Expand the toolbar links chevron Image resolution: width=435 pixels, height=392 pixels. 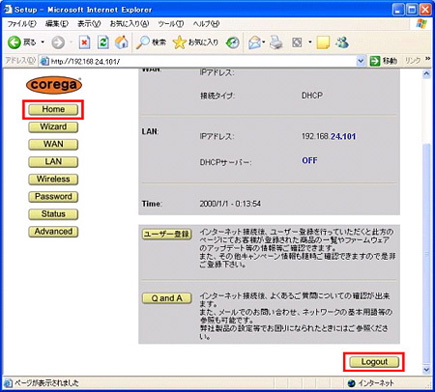[x=428, y=59]
